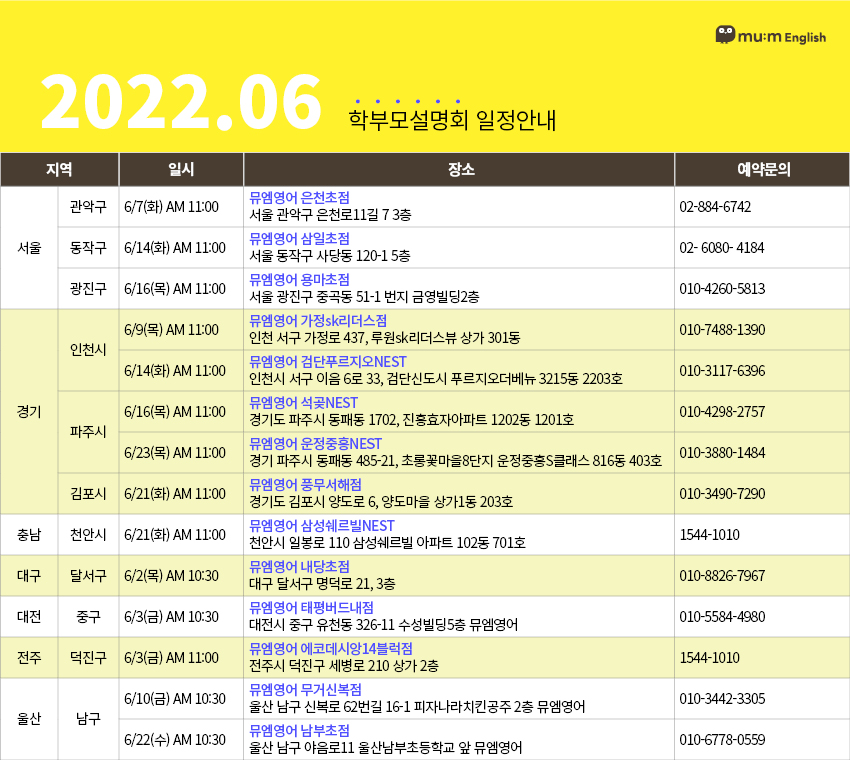Image resolution: width=850 pixels, height=760 pixels.
Task: Select the 대전 region cell
Action: [29, 617]
